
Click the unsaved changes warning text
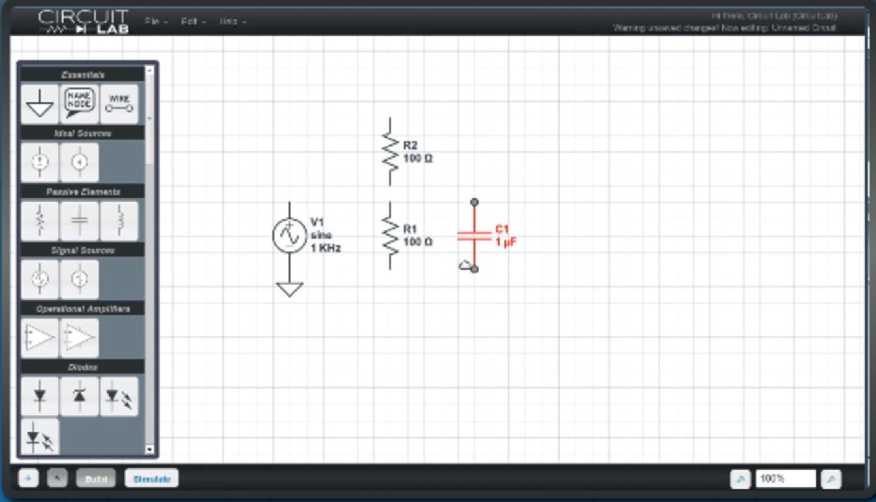[x=724, y=28]
